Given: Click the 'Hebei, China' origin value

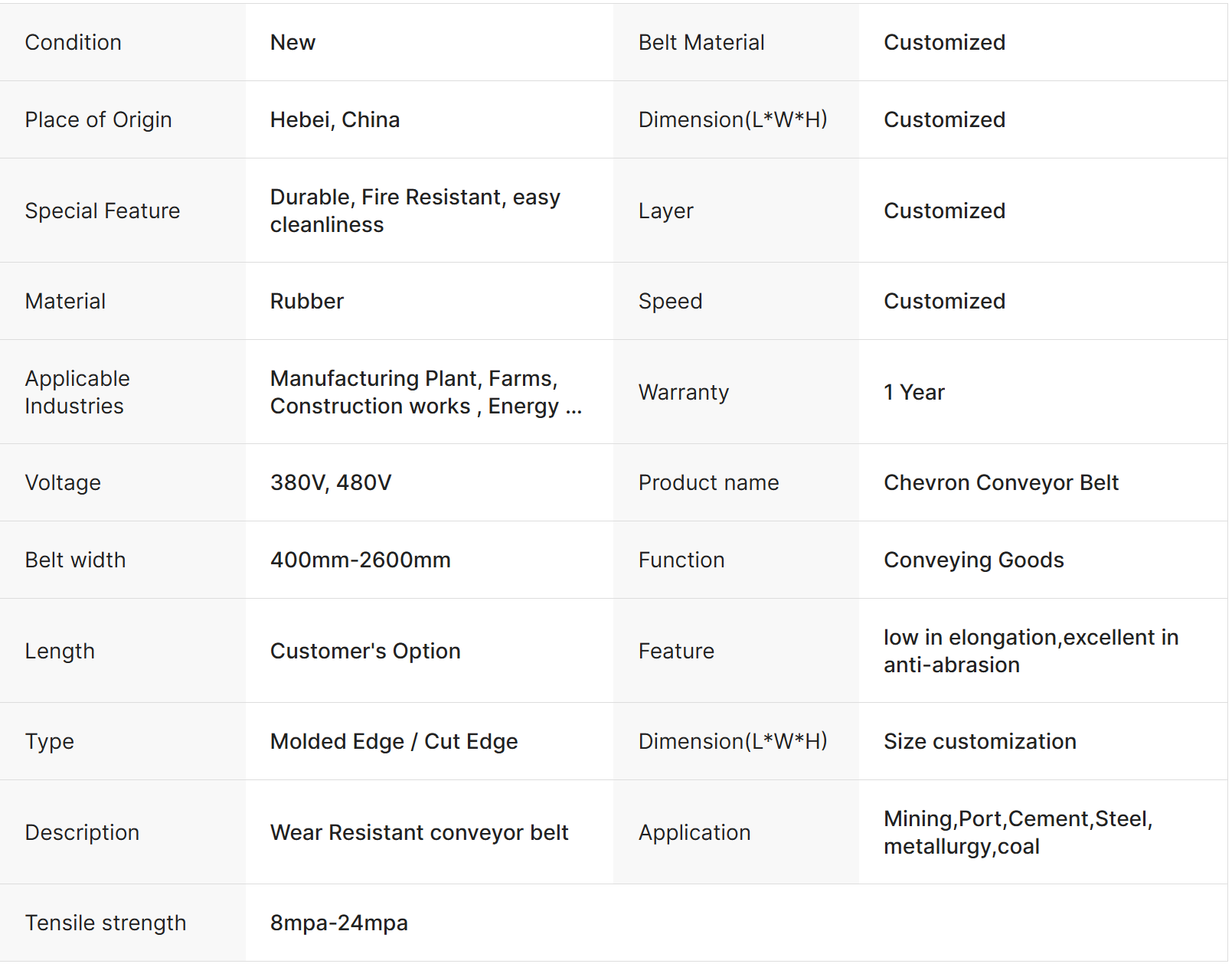Looking at the screenshot, I should (x=335, y=120).
